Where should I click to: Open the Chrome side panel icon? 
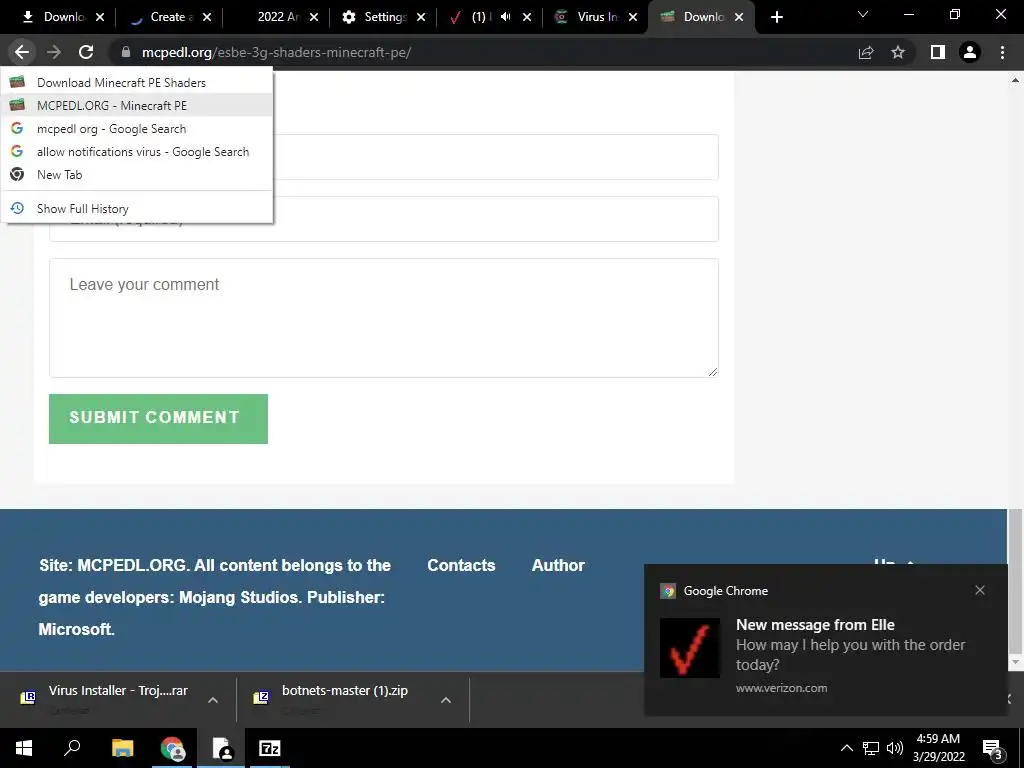click(938, 52)
